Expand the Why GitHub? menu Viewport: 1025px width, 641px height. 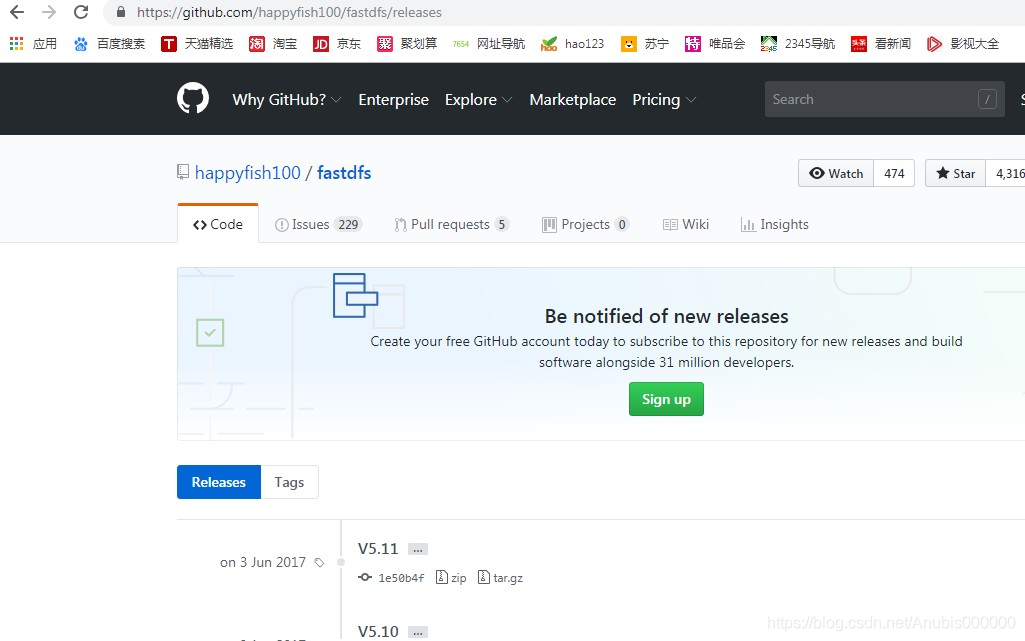pos(286,99)
